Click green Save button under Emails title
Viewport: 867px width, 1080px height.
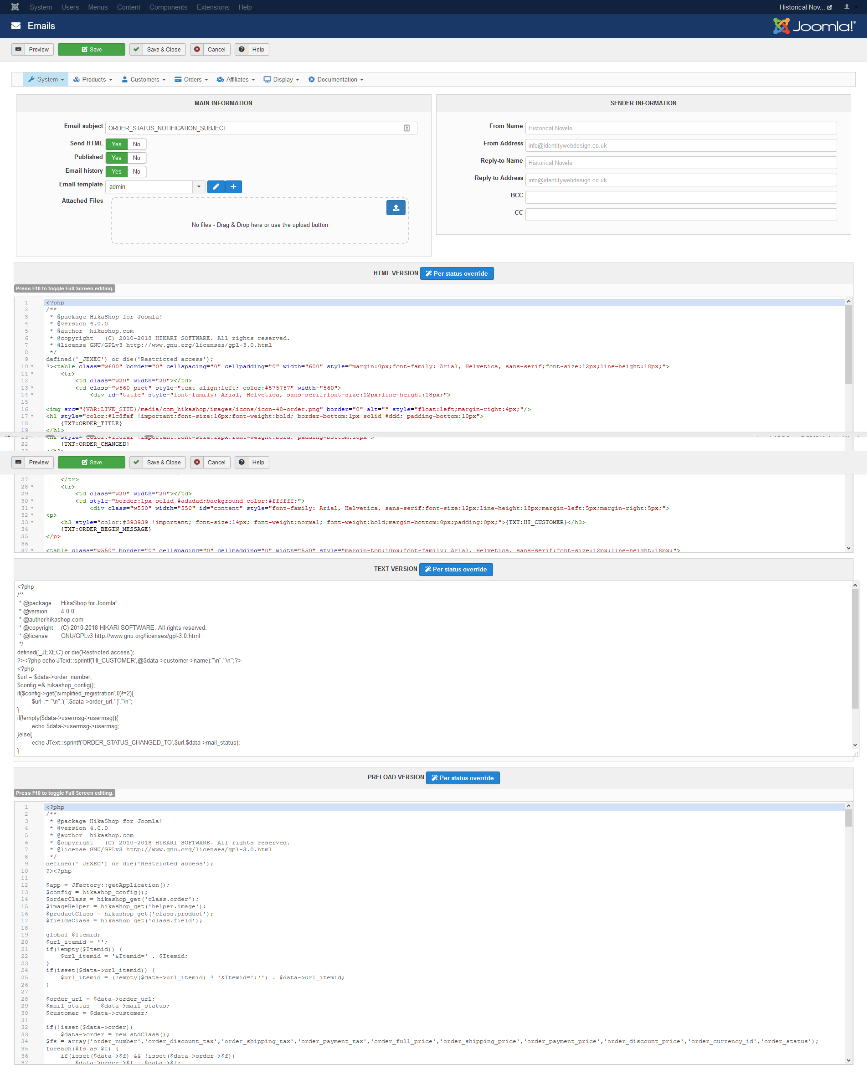tap(92, 50)
